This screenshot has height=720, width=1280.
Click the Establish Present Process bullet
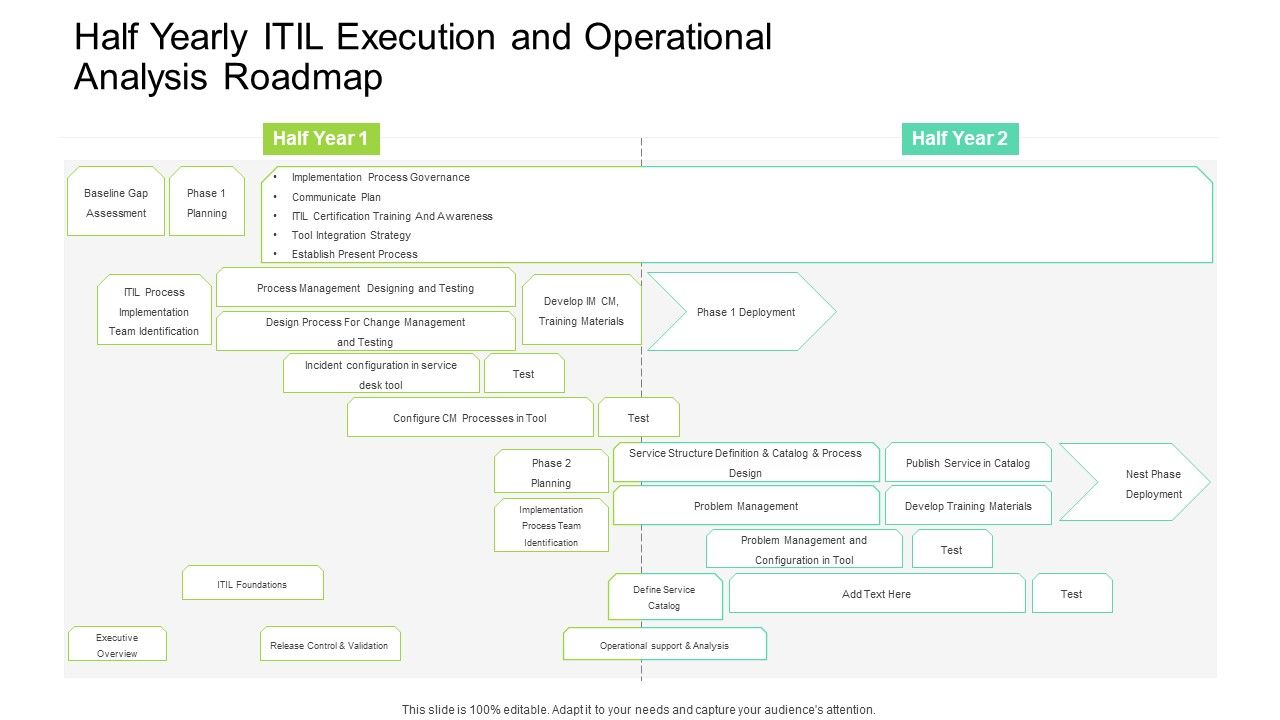click(355, 254)
